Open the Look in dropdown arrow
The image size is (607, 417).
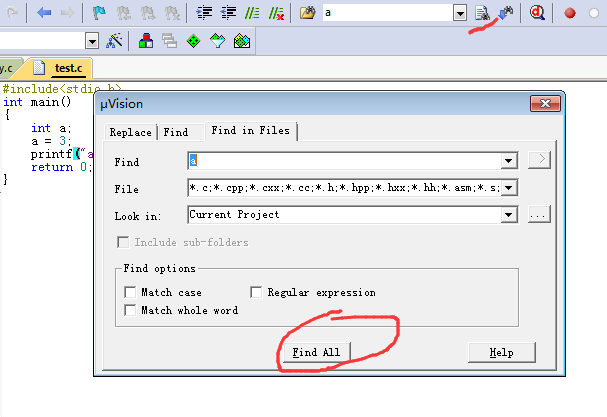[509, 215]
